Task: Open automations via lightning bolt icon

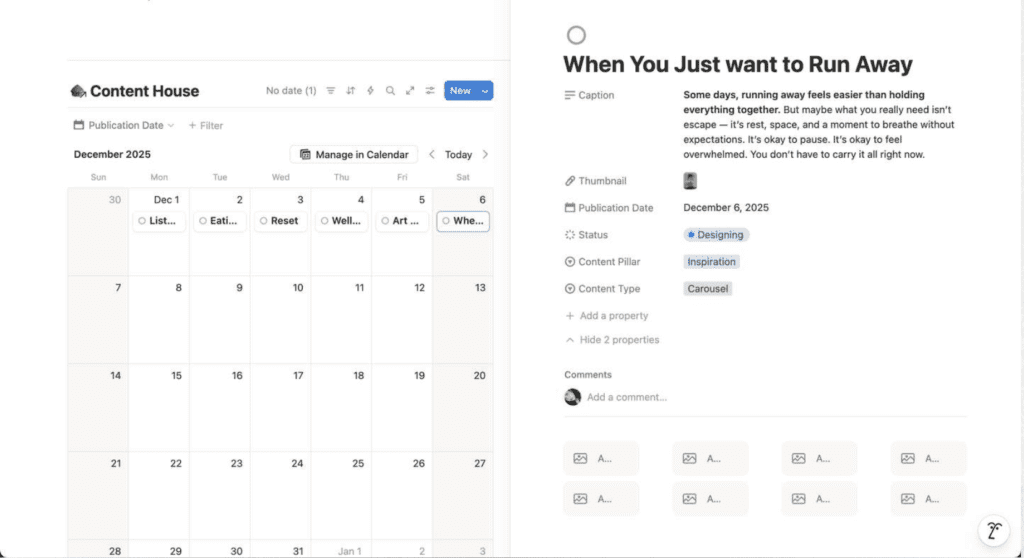Action: click(370, 91)
